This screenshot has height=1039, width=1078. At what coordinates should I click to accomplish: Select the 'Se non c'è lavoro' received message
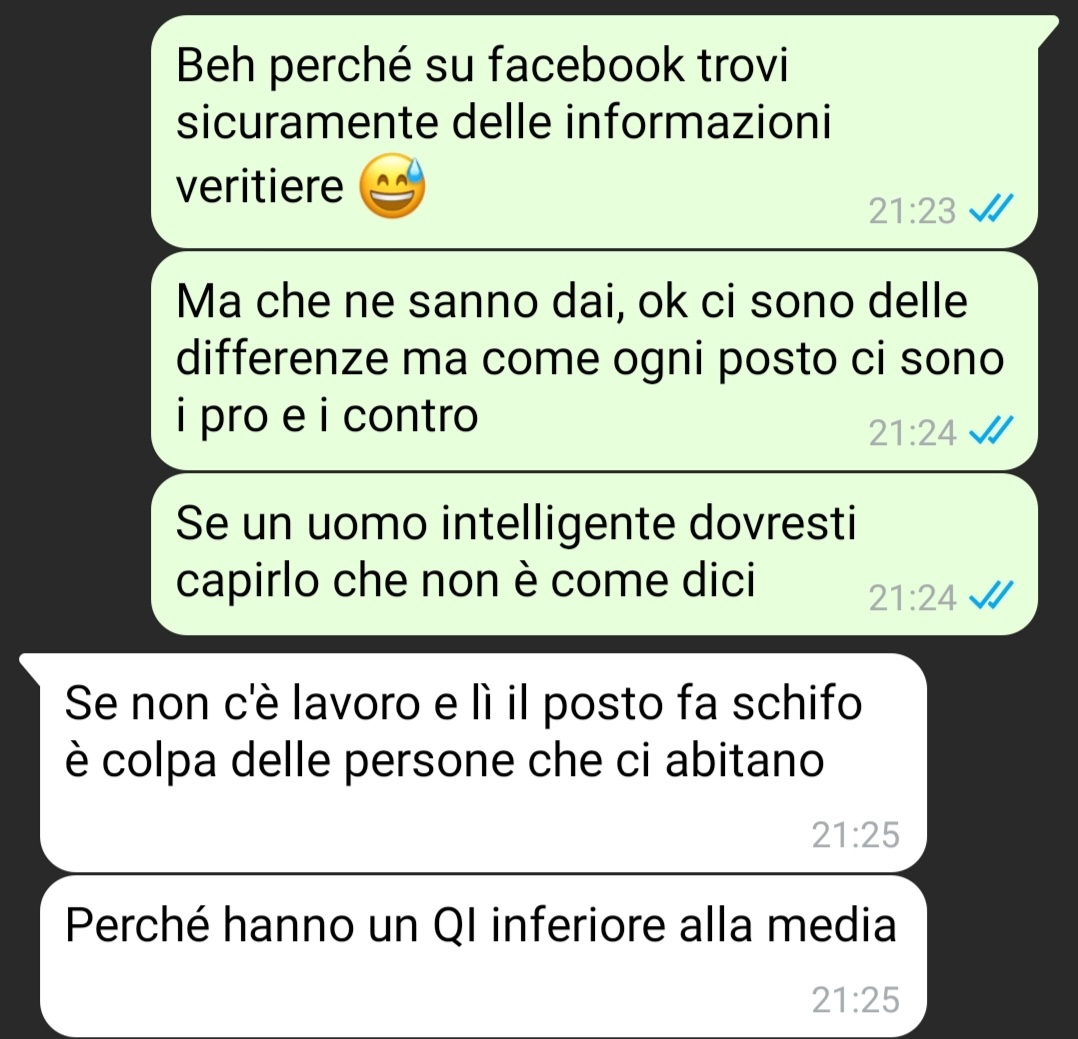pyautogui.click(x=474, y=763)
